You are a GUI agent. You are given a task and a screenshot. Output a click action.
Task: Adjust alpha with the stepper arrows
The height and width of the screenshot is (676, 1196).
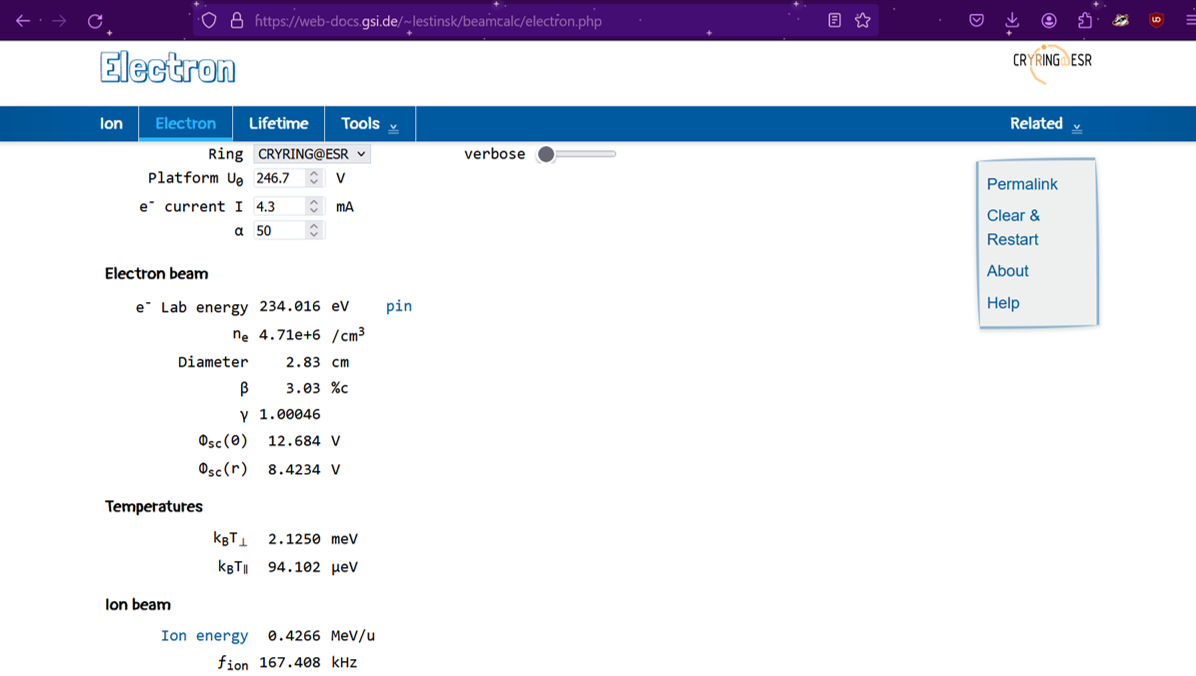point(314,231)
